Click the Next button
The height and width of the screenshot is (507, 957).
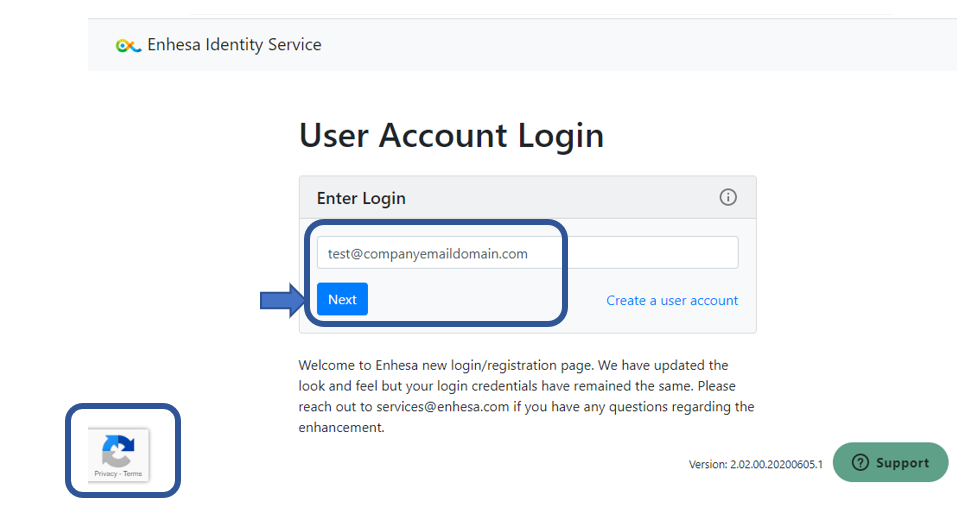point(342,299)
